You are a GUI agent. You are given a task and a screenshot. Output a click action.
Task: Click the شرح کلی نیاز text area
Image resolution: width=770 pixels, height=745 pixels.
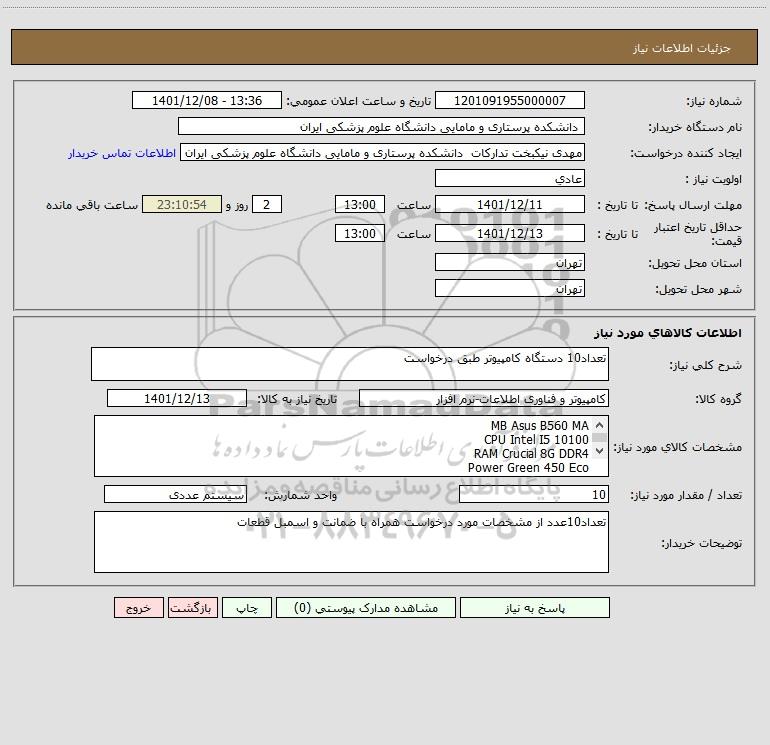(350, 364)
